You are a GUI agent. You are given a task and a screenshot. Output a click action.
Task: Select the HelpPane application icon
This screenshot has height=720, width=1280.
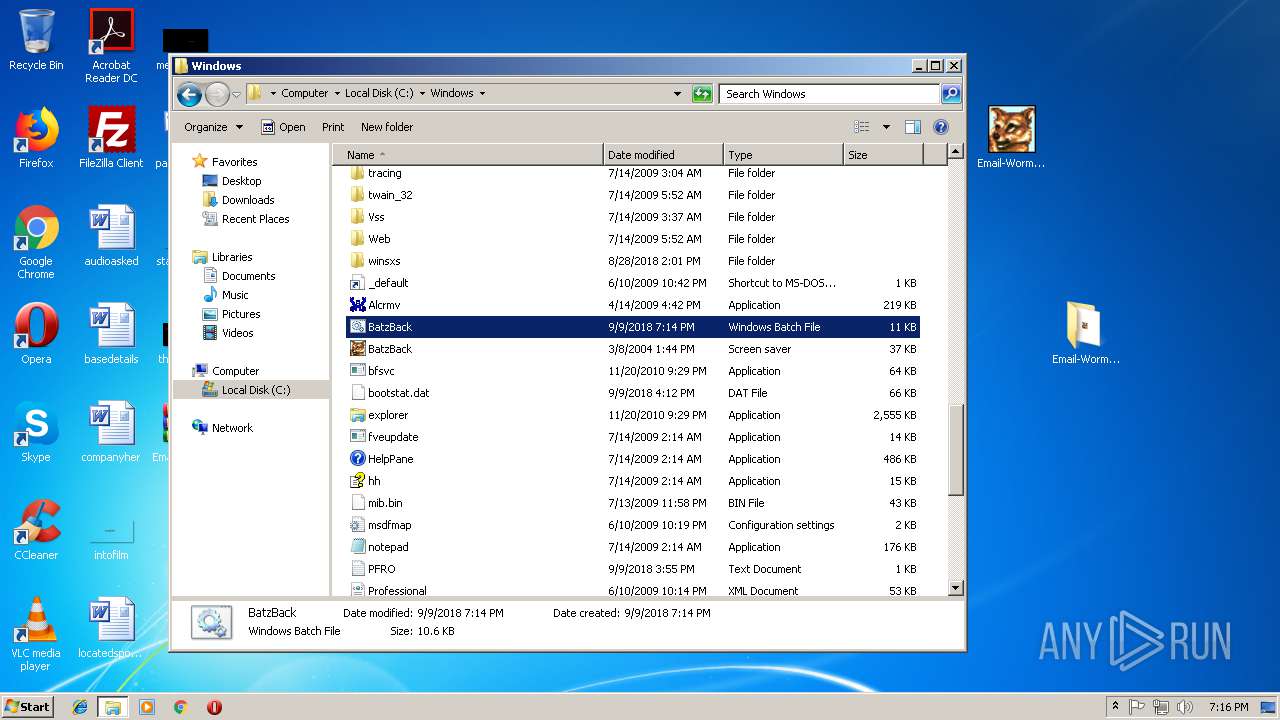[x=358, y=459]
